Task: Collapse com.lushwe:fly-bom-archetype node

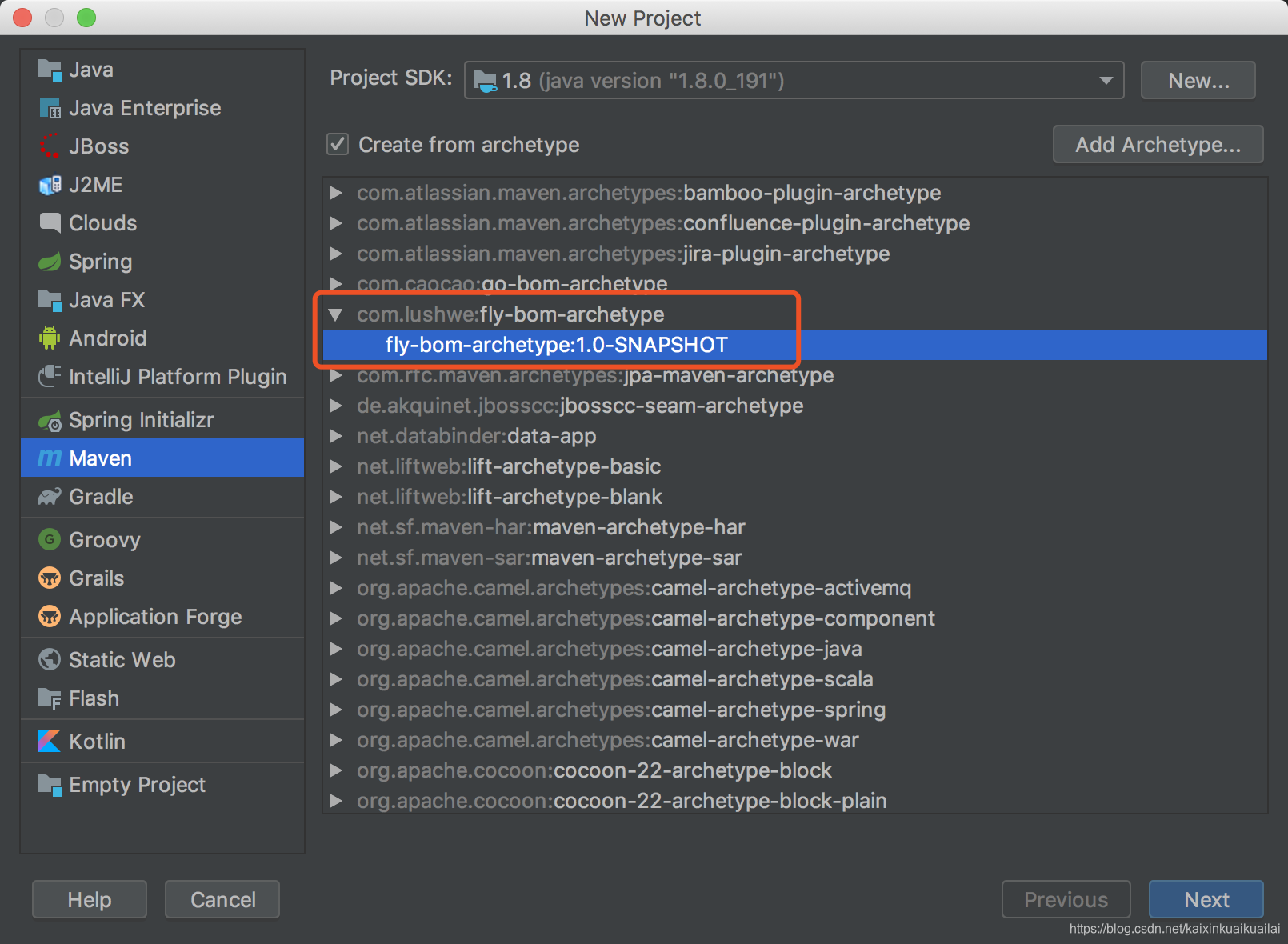Action: (336, 314)
